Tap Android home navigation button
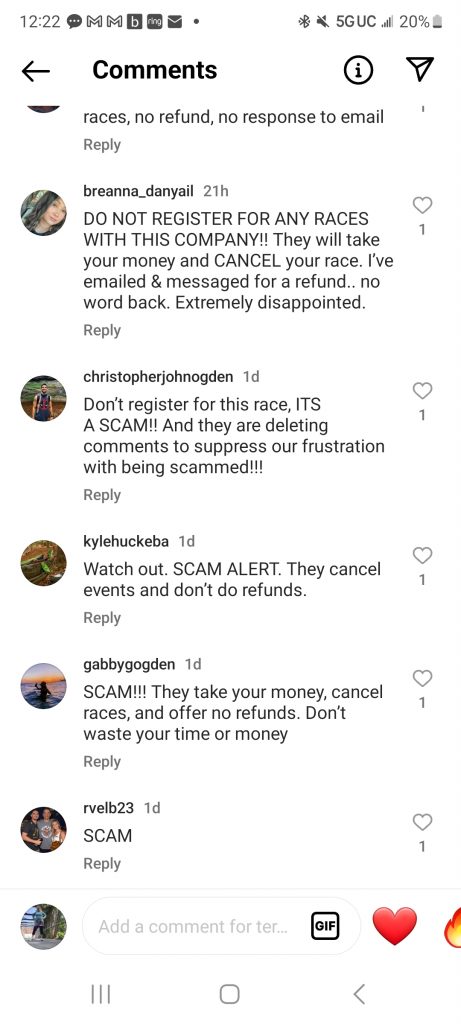This screenshot has height=1024, width=461. 229,994
